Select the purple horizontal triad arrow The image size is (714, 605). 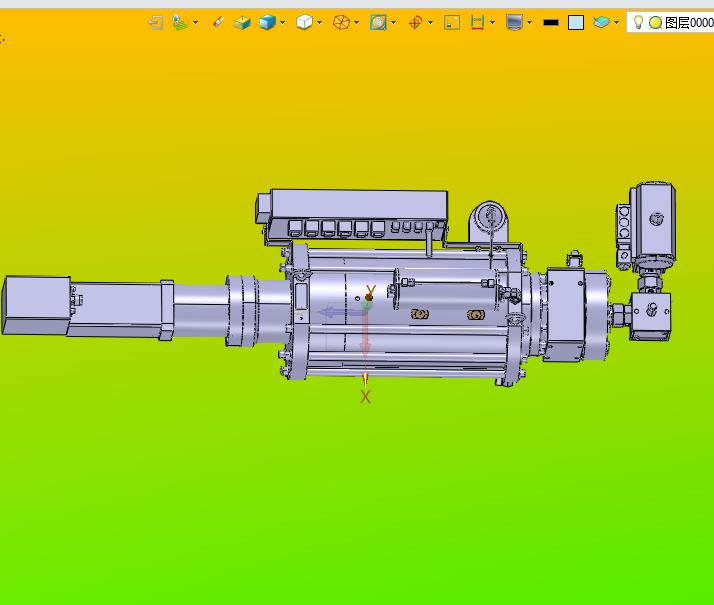341,312
